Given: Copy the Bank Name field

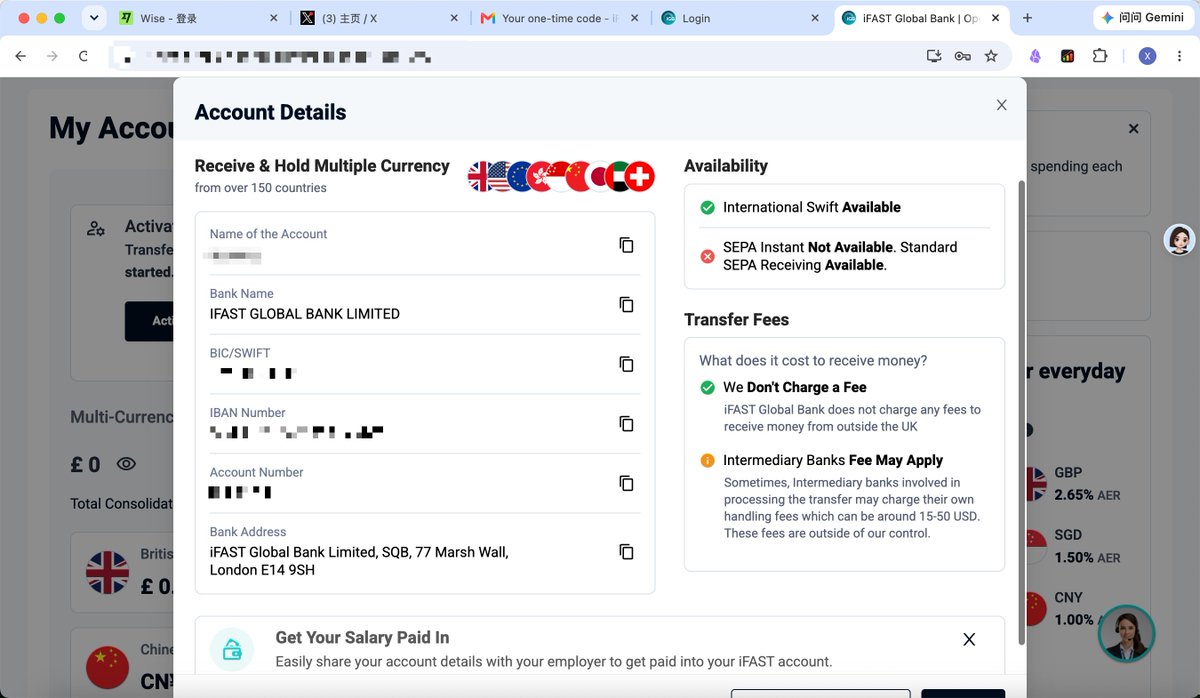Looking at the screenshot, I should tap(626, 304).
